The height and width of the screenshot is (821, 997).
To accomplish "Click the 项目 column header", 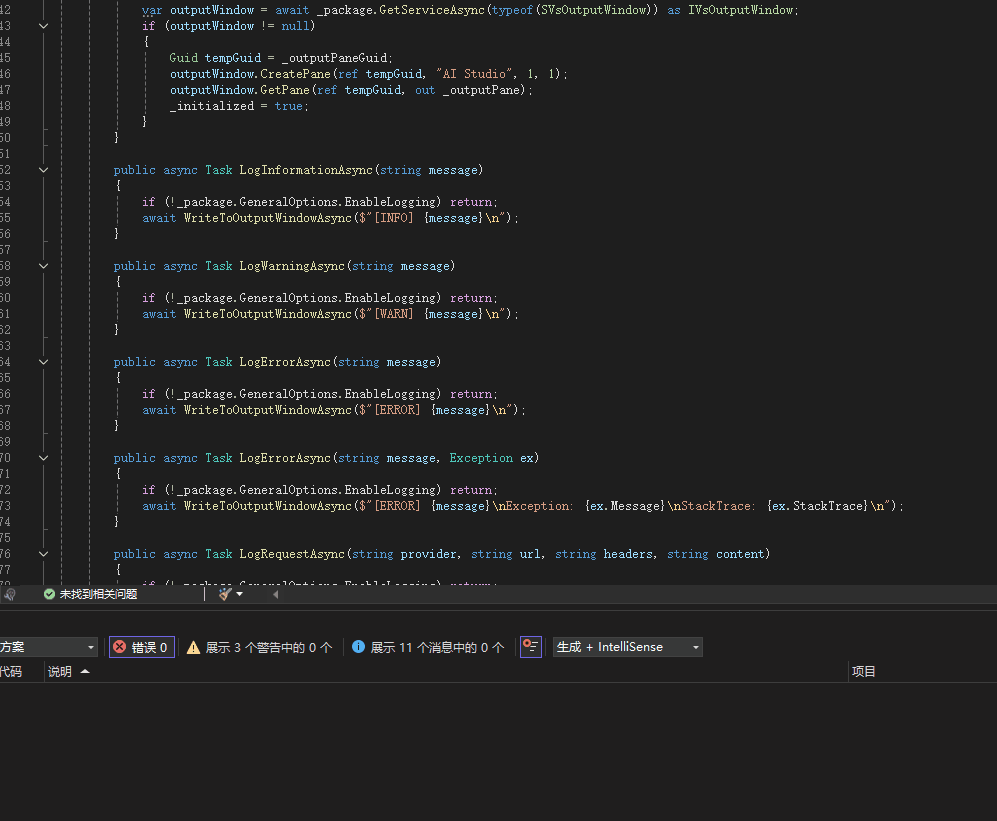I will pos(863,671).
